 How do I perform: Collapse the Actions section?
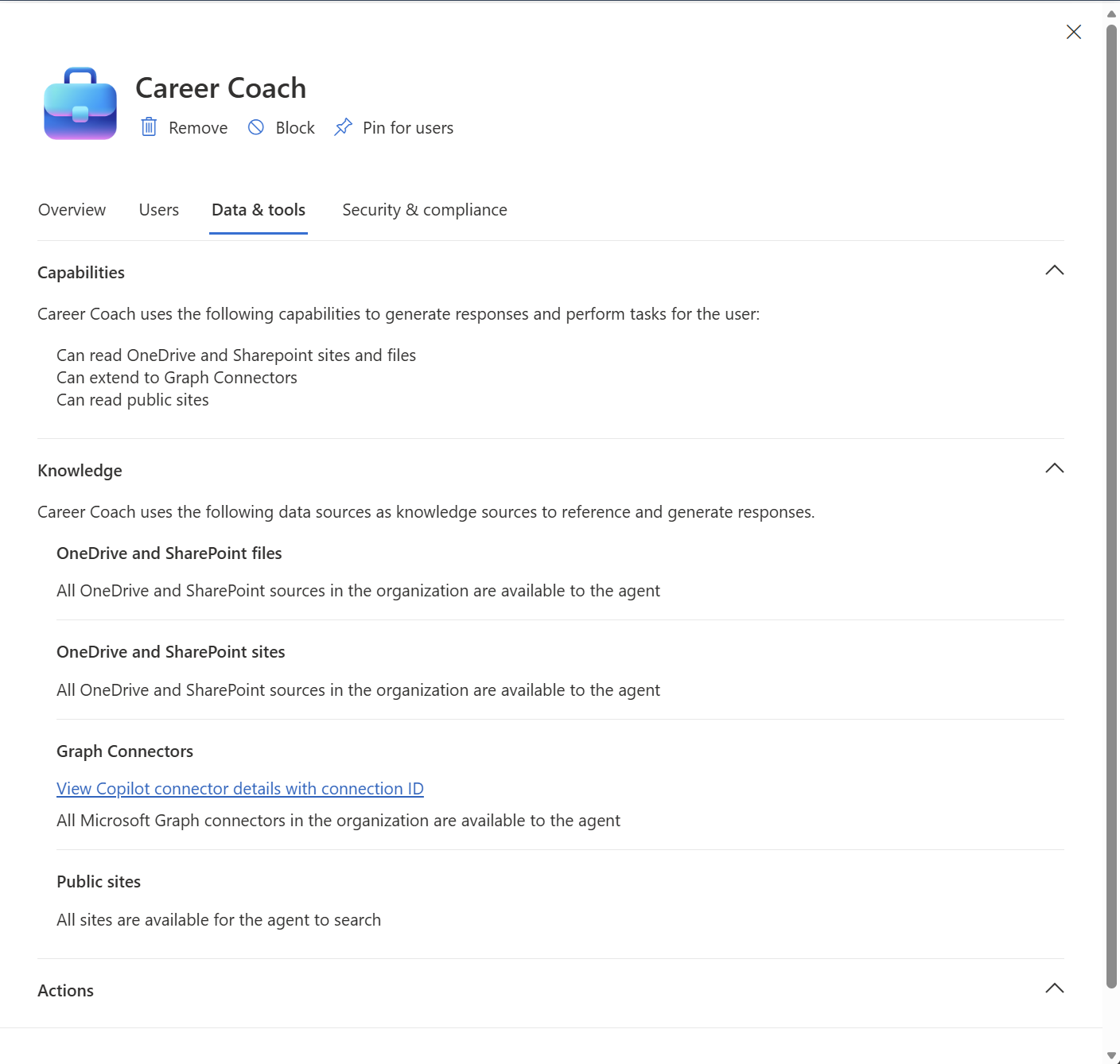[x=1054, y=988]
